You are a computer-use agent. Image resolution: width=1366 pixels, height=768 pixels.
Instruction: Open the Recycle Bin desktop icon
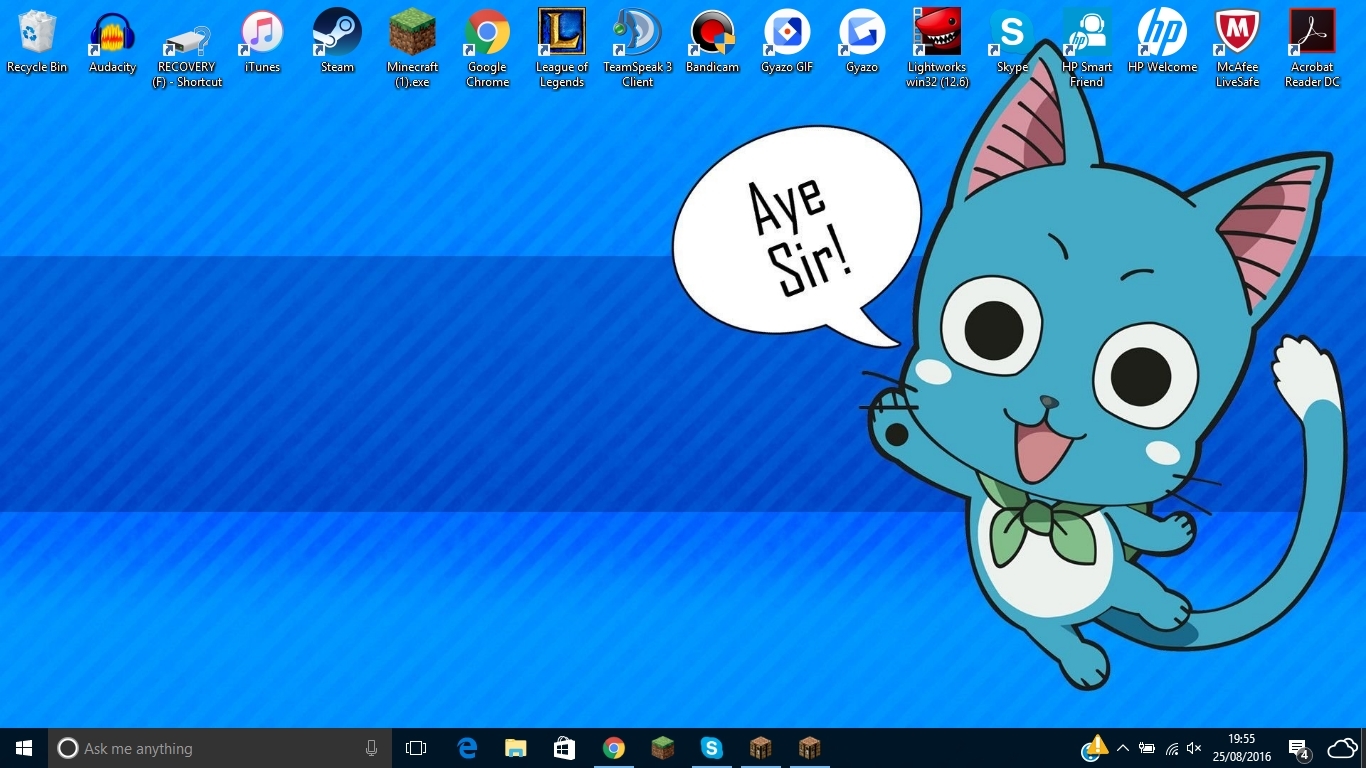[x=37, y=42]
